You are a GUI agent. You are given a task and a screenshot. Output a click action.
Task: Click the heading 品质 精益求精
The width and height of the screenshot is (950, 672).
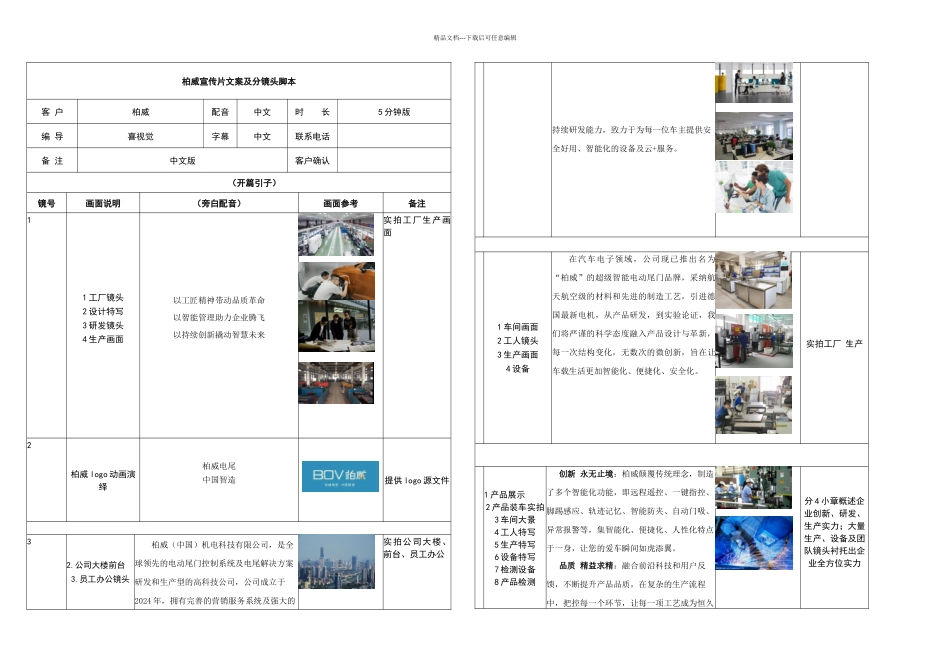click(585, 565)
